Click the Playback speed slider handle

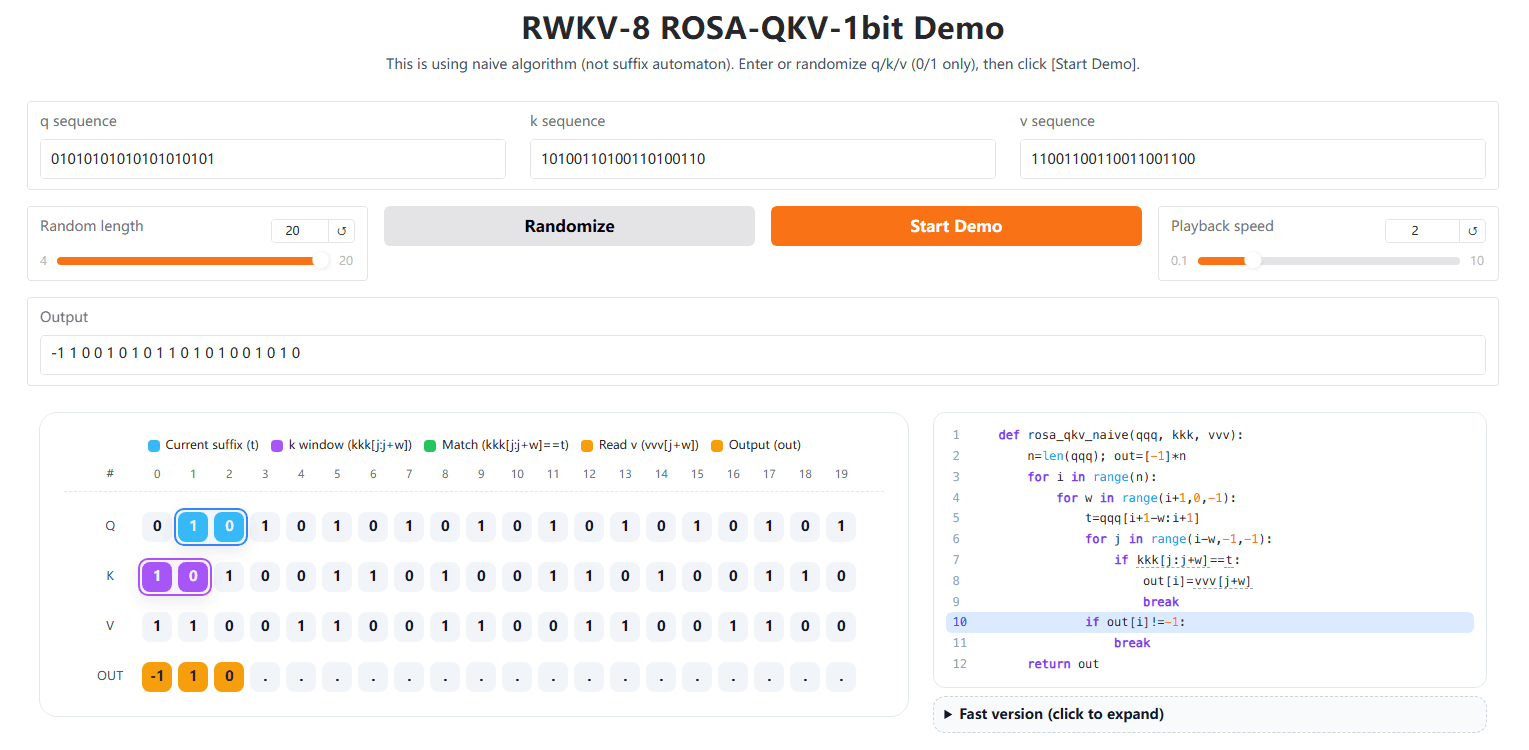[1253, 261]
